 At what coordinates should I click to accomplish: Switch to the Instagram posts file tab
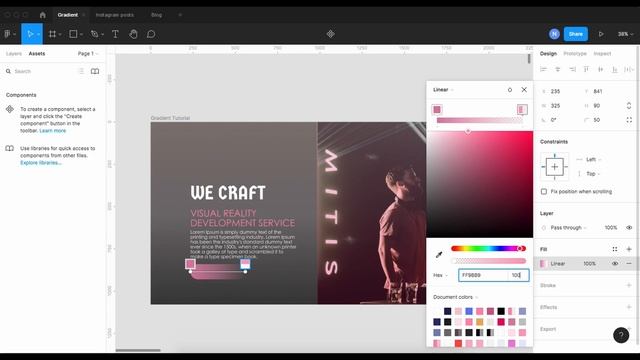(115, 15)
